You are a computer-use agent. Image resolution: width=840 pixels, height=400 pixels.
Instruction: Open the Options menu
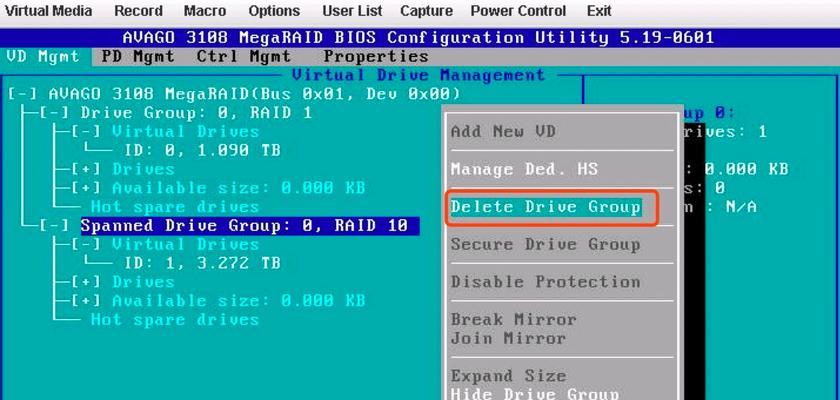coord(274,11)
